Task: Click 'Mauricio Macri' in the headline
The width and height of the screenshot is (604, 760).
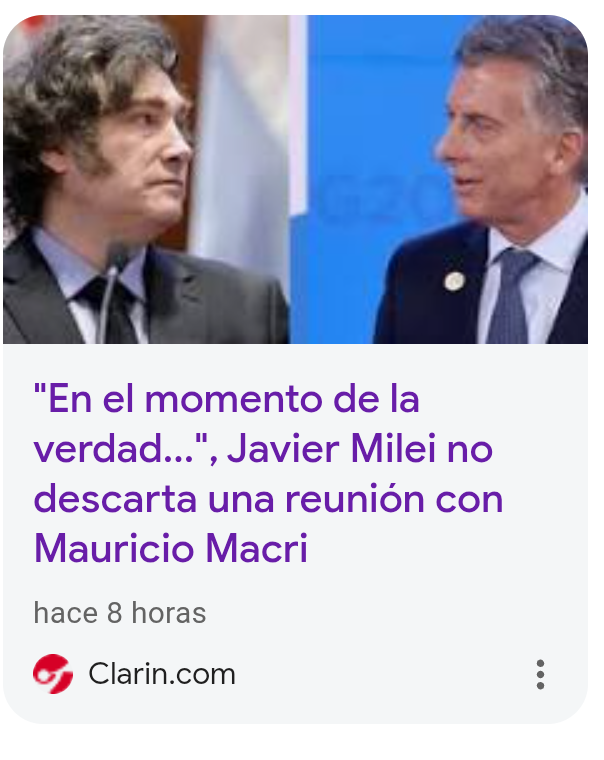Action: tap(171, 548)
